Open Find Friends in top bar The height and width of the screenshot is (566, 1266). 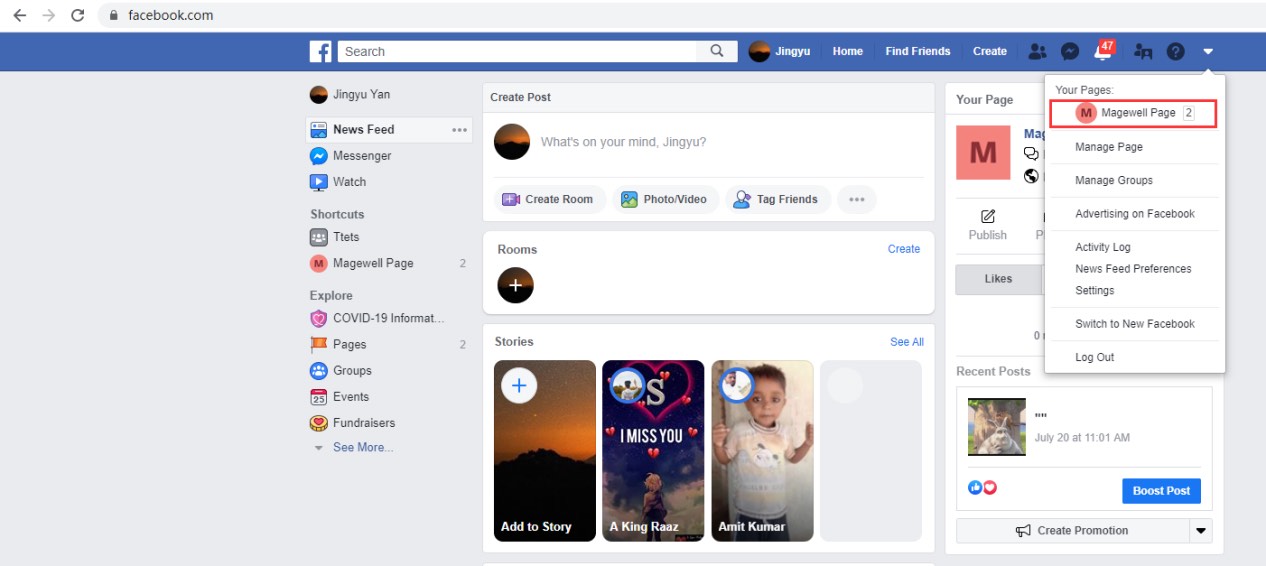click(x=918, y=51)
